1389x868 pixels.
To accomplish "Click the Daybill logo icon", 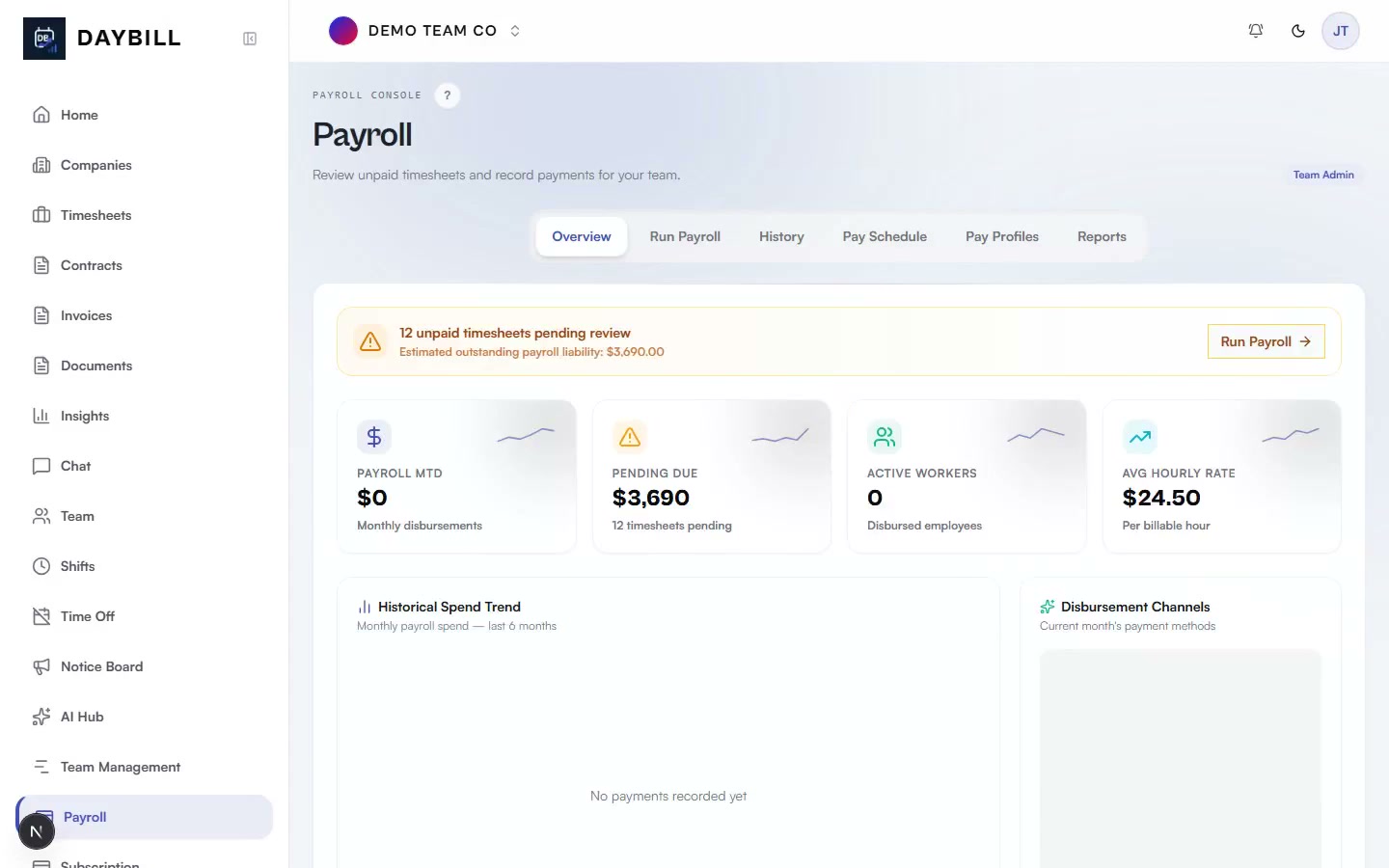I will coord(44,39).
